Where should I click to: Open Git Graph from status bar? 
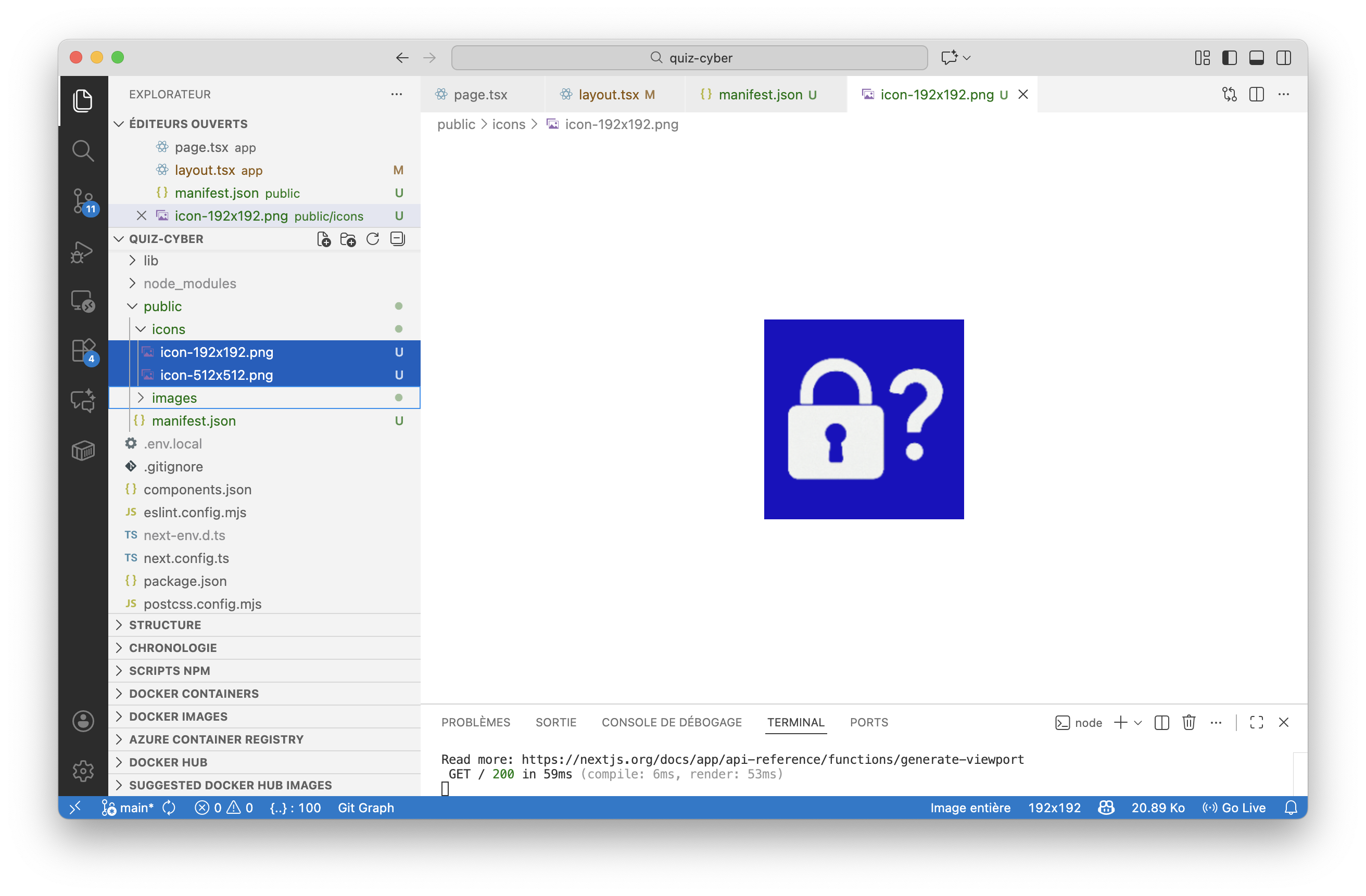[x=365, y=808]
